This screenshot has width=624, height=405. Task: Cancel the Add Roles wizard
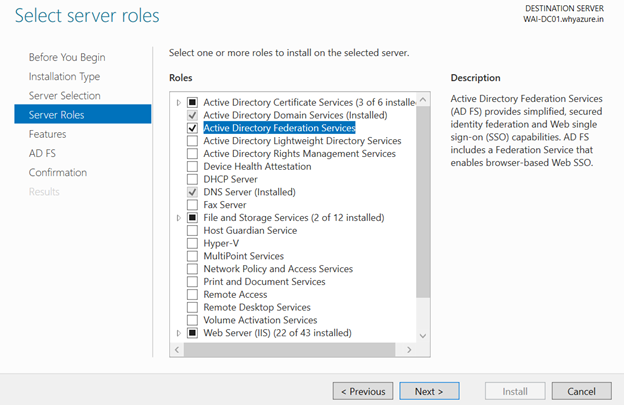[x=581, y=391]
